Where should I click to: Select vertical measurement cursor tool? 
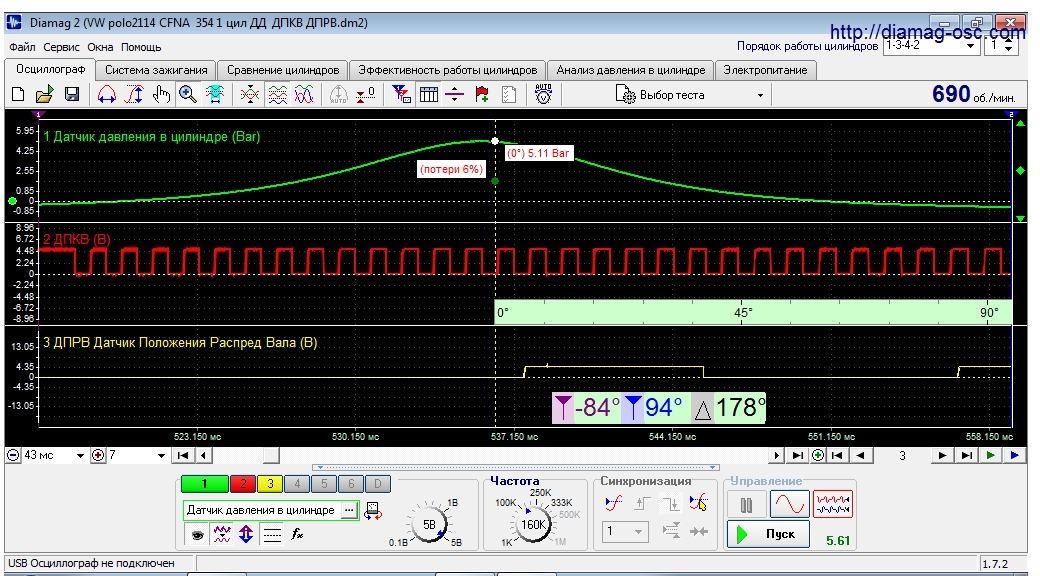[134, 94]
